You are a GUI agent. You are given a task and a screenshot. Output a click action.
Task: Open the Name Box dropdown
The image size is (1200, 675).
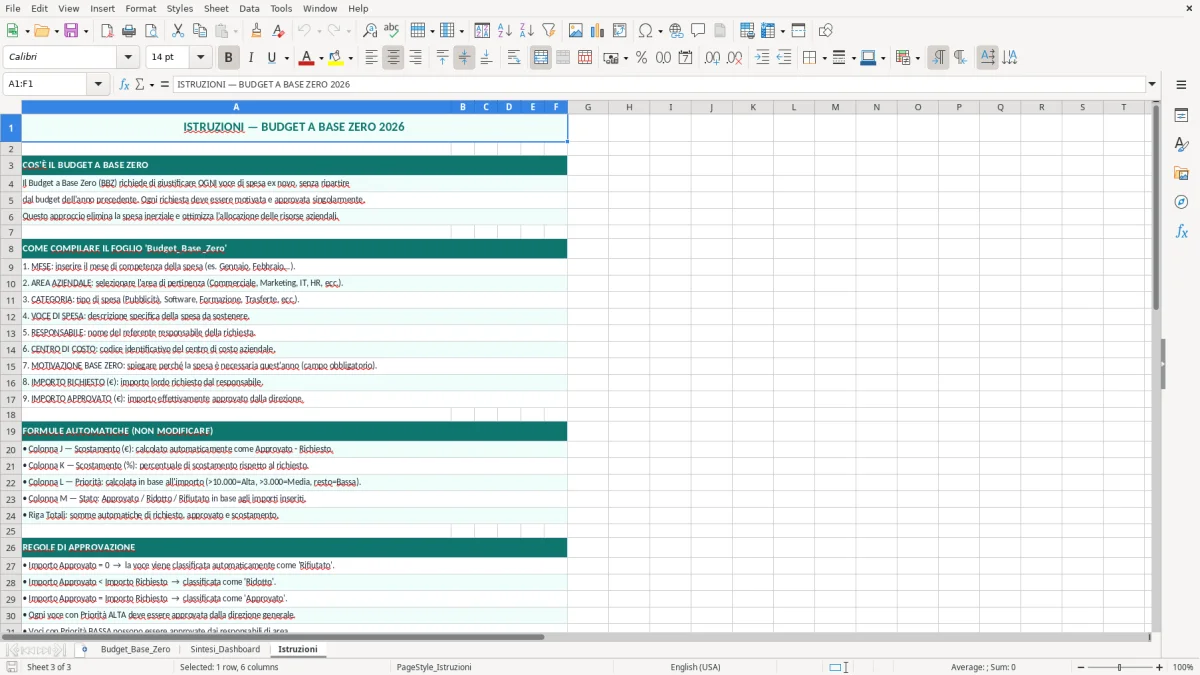click(98, 84)
